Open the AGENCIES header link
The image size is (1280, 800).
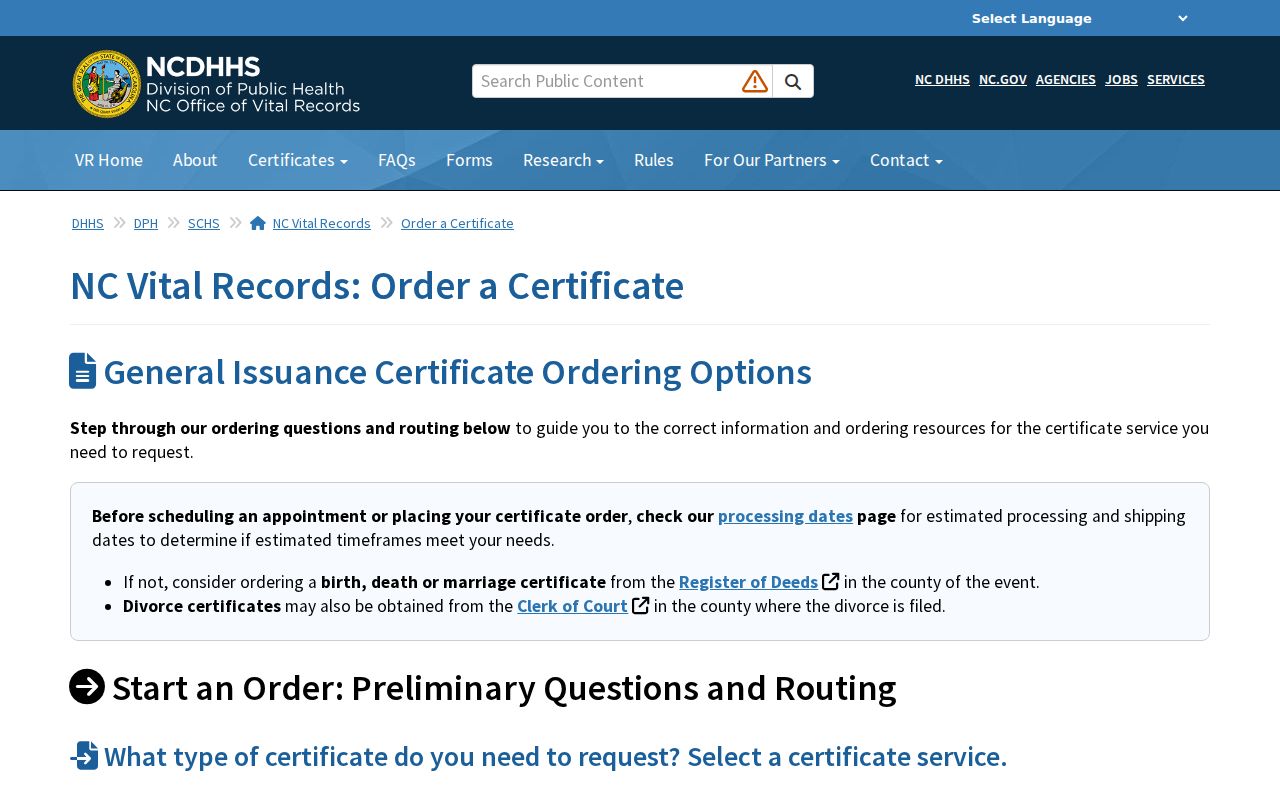point(1066,80)
